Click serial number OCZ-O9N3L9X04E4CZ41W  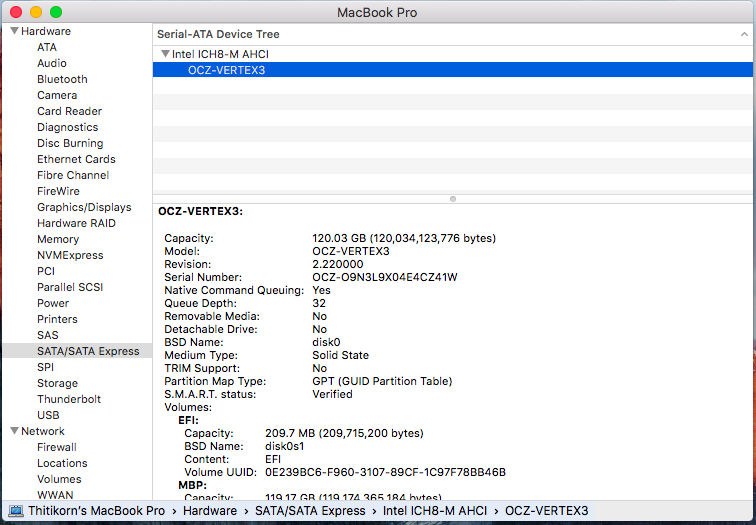[x=385, y=277]
